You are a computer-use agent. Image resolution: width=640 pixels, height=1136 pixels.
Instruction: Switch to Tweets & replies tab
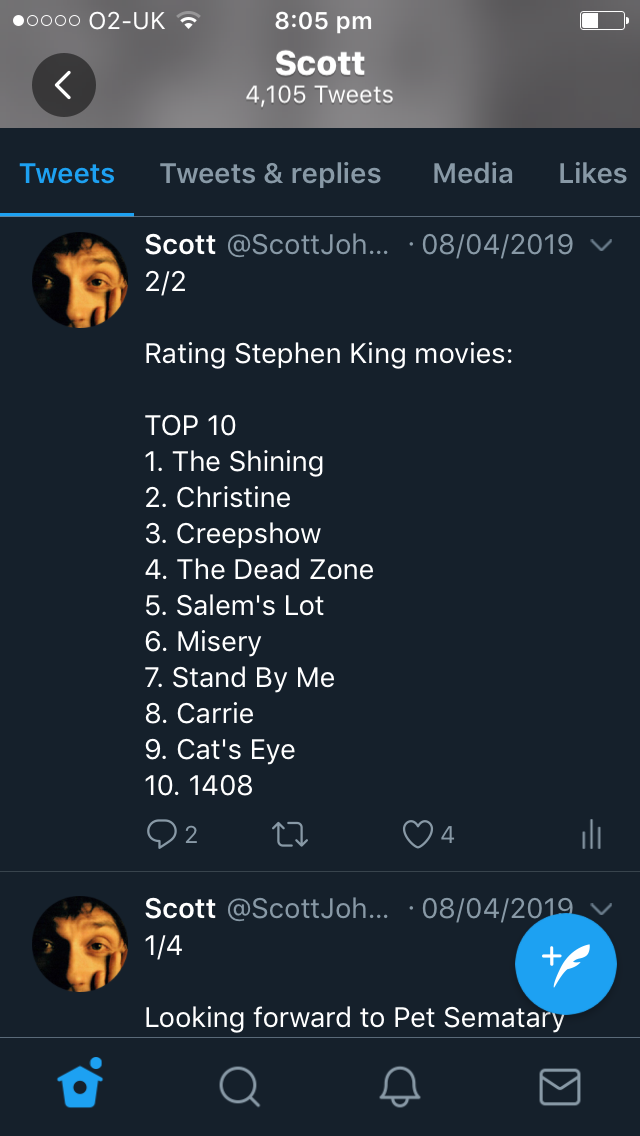(x=270, y=174)
